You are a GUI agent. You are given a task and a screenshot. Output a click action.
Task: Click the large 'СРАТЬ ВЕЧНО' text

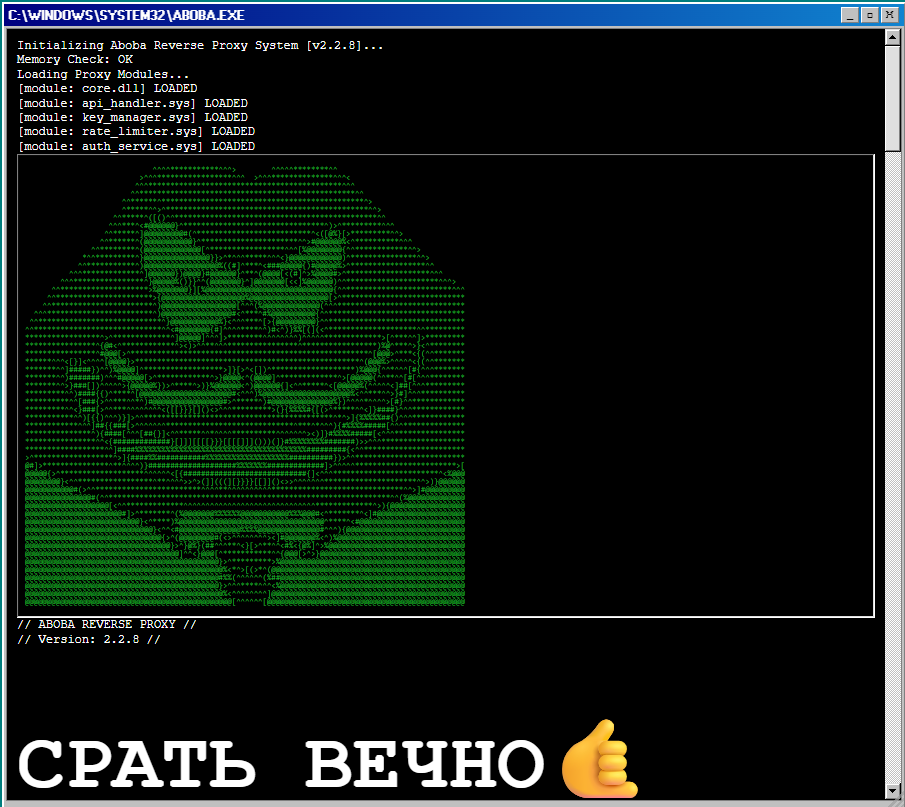[281, 763]
